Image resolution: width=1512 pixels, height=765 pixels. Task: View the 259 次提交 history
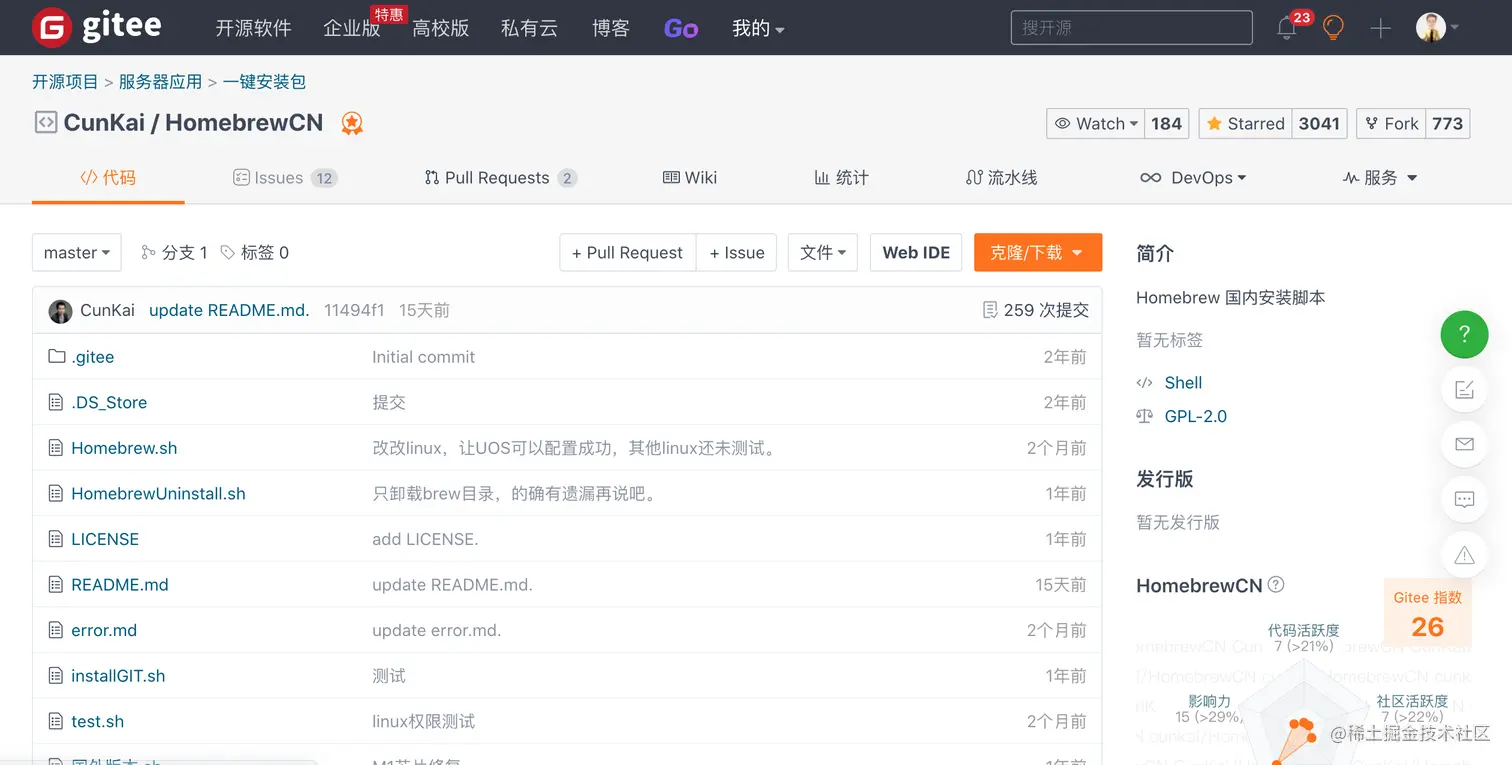[1036, 310]
